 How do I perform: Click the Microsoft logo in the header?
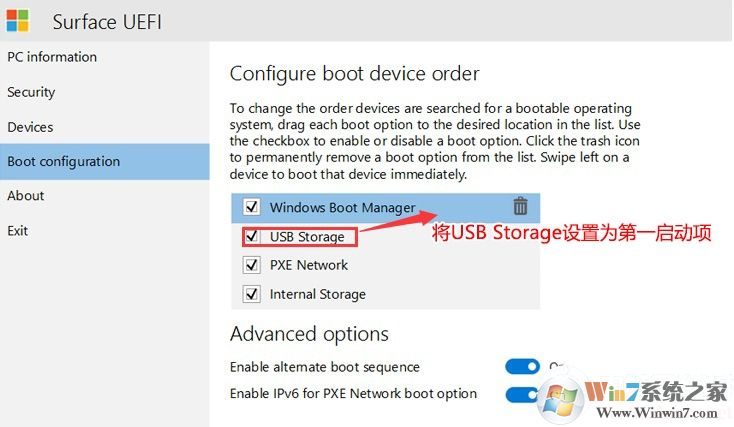17,20
